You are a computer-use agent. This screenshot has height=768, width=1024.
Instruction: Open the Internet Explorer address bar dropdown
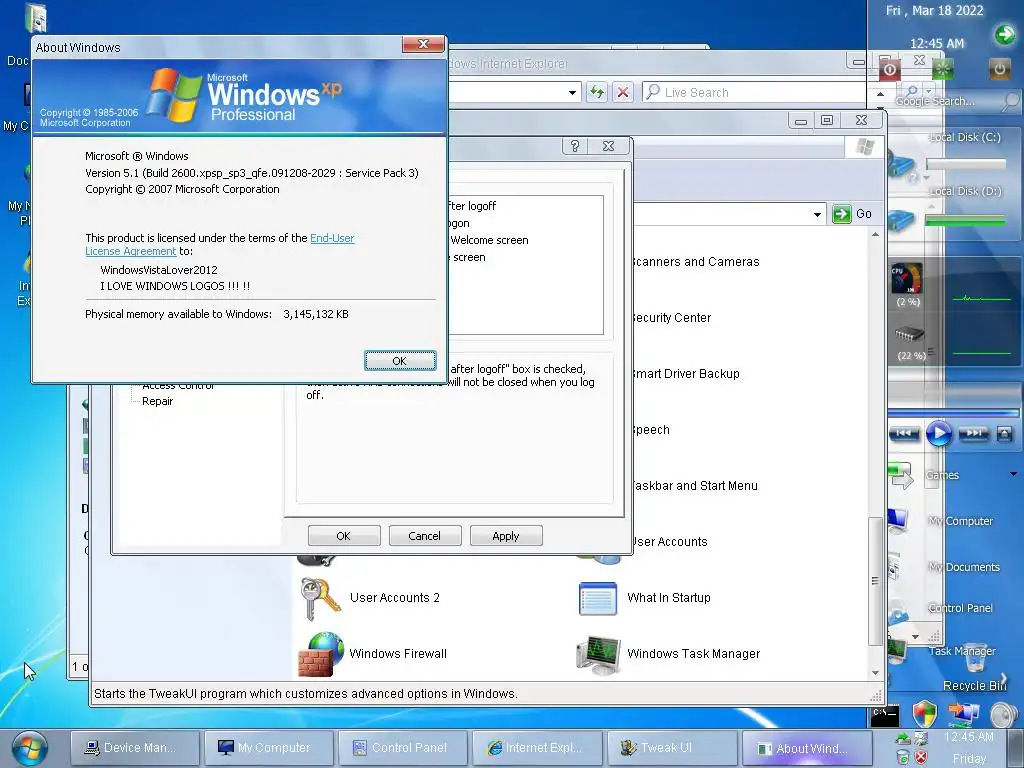[x=572, y=93]
